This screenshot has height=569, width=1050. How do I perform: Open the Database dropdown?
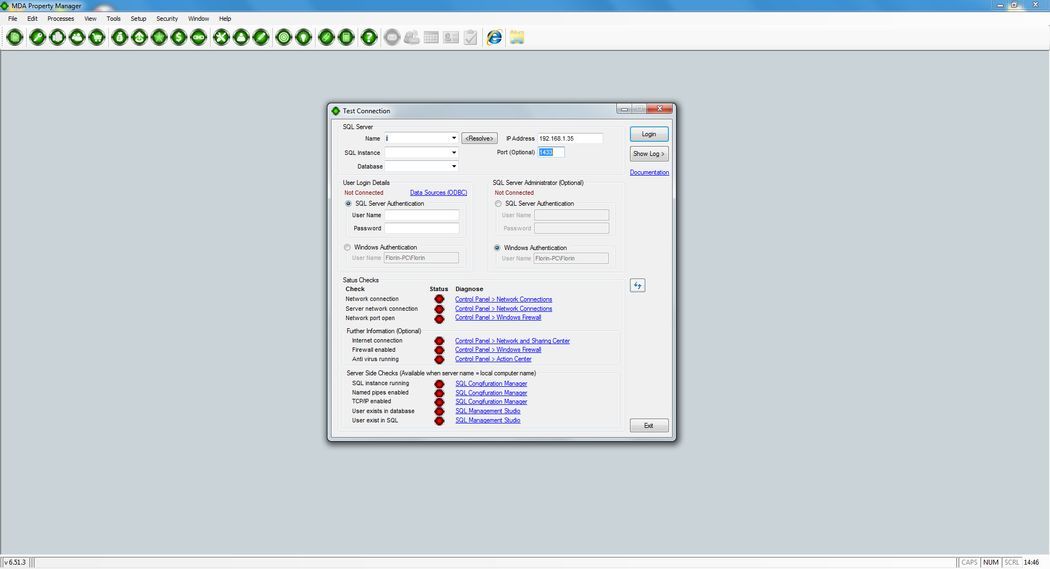453,167
